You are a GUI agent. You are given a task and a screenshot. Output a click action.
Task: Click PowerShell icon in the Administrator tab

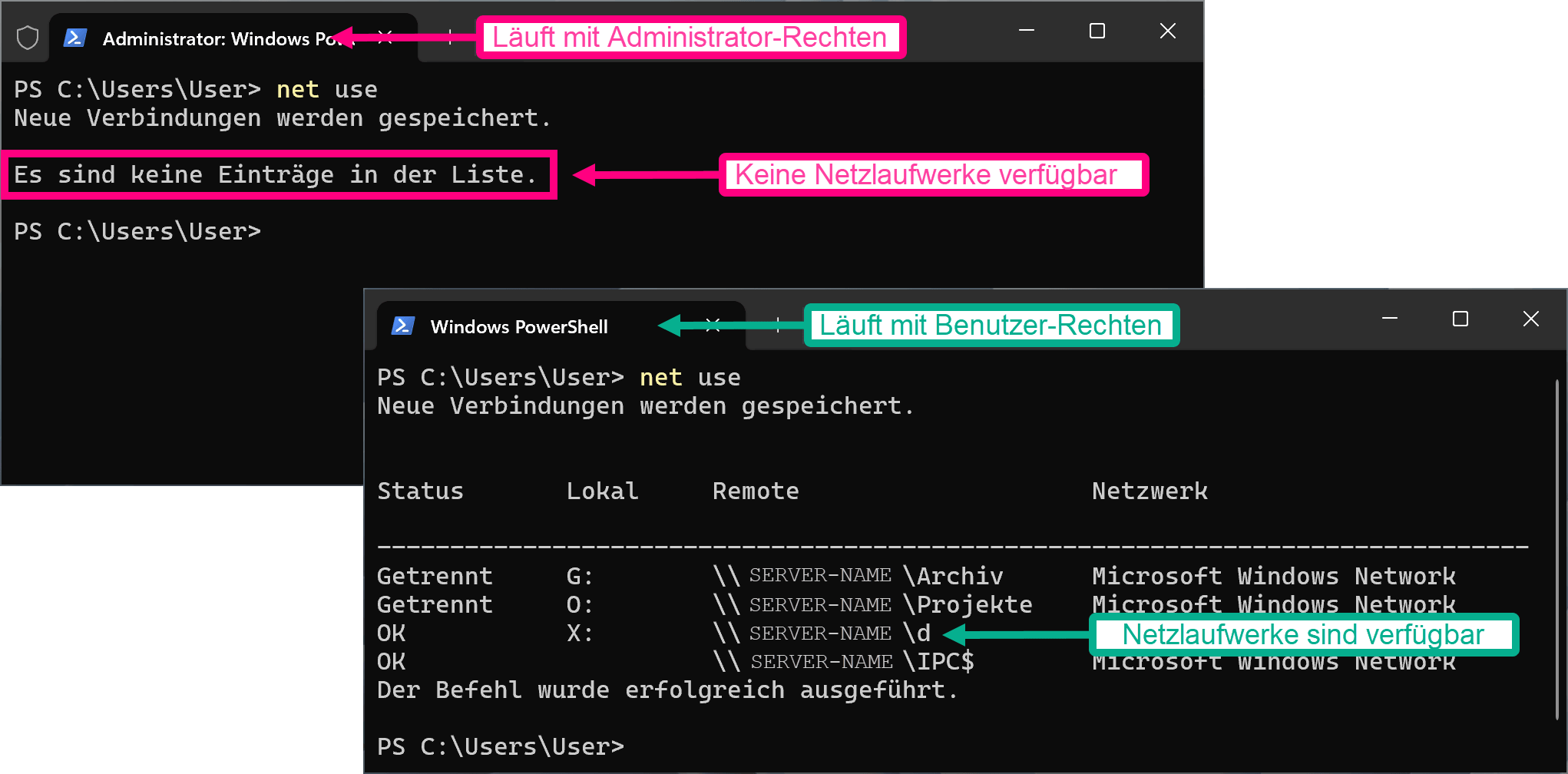(74, 38)
